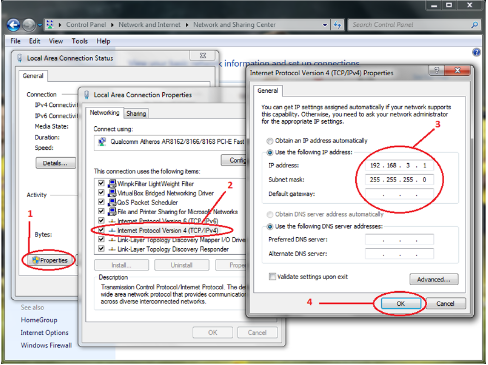Uncheck VirtualBox Bridged Networking Driver checkbox
488x365 pixels.
tap(101, 192)
